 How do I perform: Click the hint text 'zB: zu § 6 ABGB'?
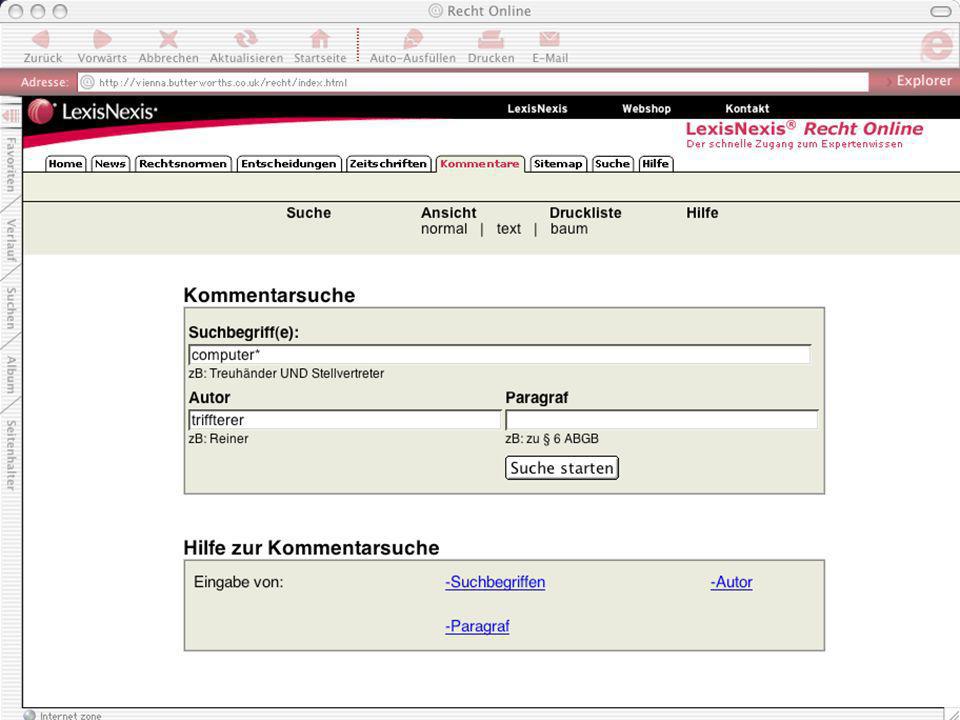tap(552, 438)
